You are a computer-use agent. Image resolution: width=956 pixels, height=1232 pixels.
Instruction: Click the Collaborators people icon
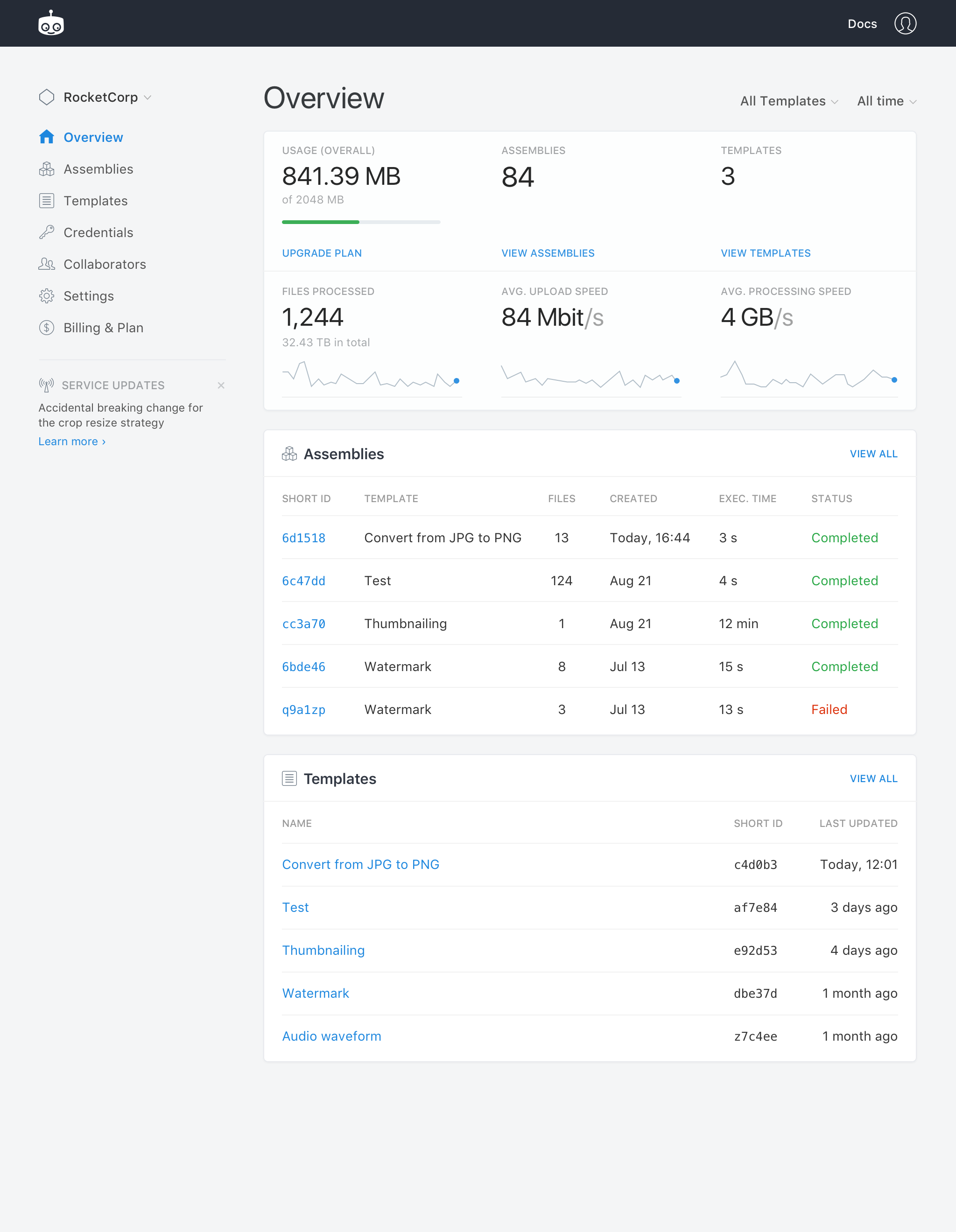click(x=46, y=264)
